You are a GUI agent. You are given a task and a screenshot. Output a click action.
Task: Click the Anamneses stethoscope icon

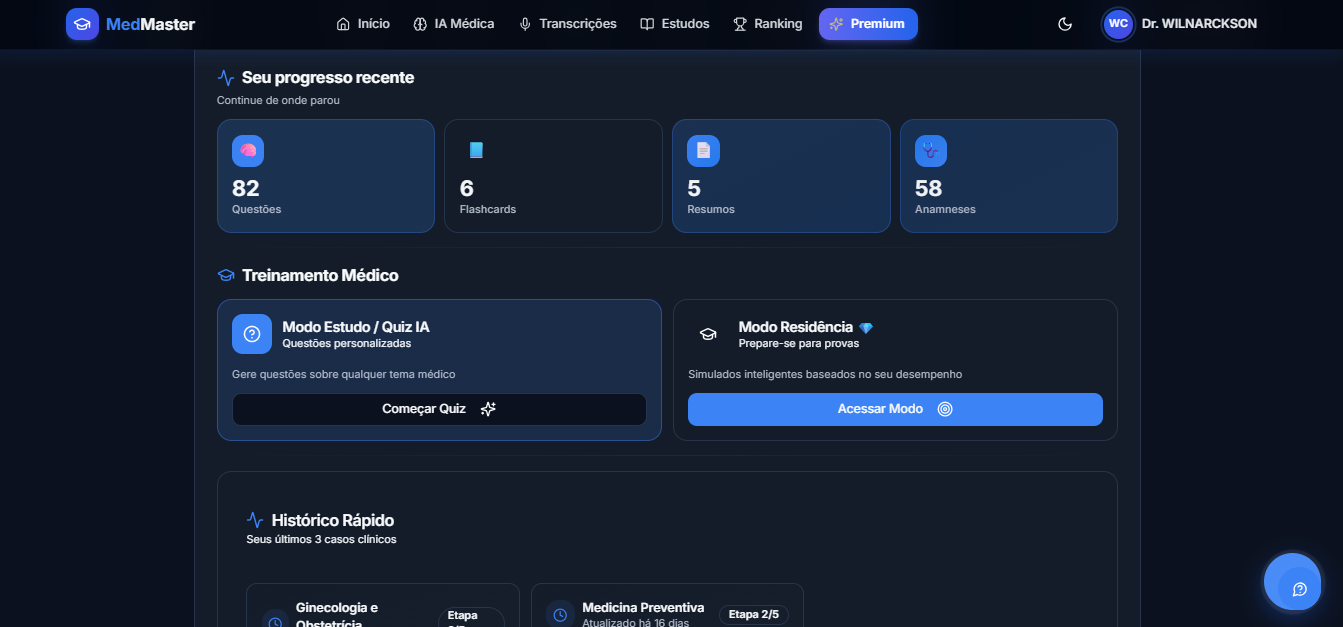931,151
